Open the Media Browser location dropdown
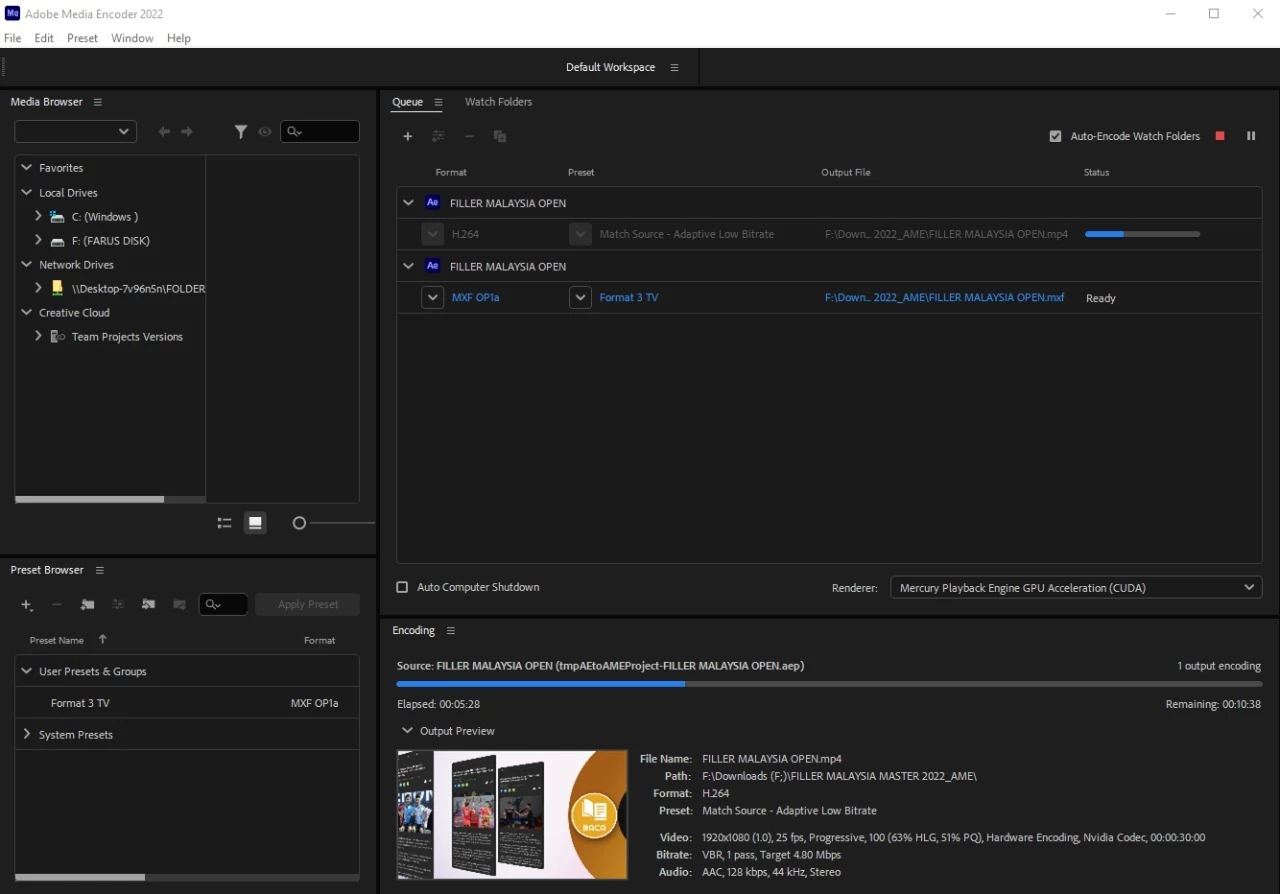 pos(75,131)
